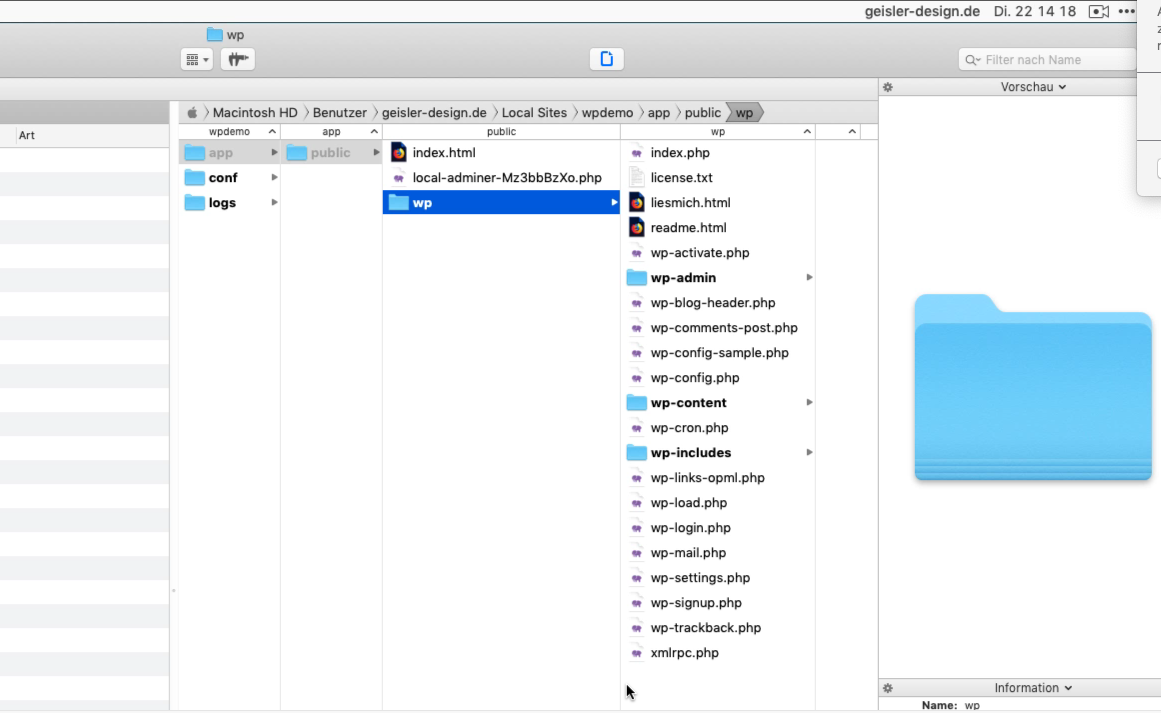The height and width of the screenshot is (713, 1161).
Task: Click the PHP icon of wp-login.php
Action: 636,528
